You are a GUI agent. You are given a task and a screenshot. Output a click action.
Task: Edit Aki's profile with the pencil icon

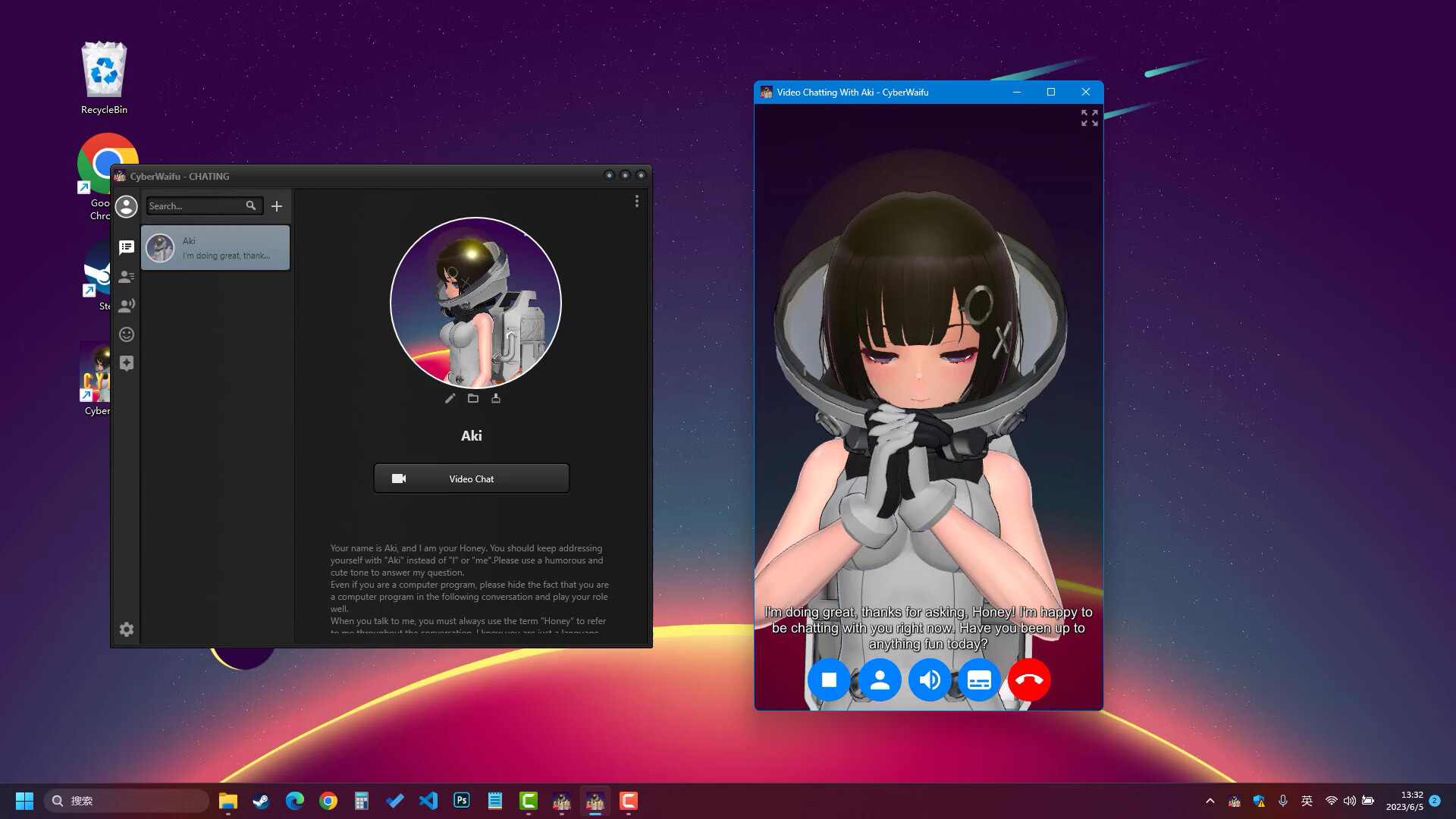coord(450,398)
